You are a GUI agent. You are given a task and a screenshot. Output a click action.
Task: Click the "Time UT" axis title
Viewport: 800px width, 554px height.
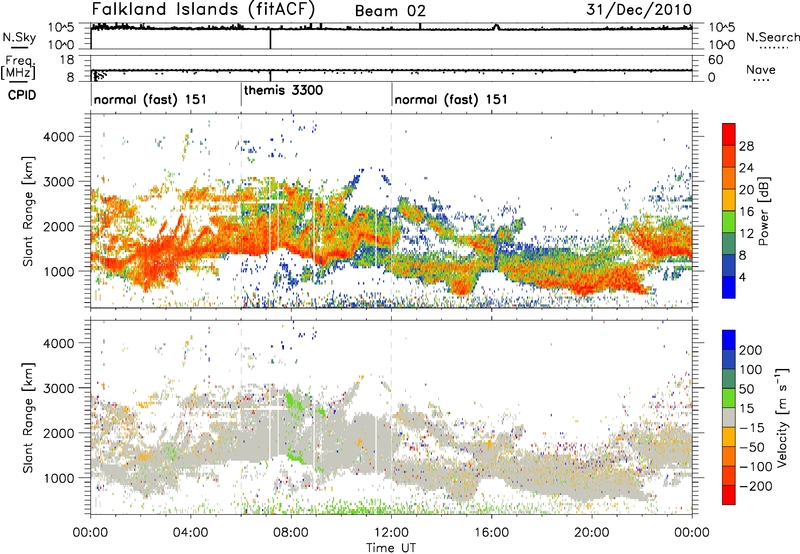tap(391, 548)
